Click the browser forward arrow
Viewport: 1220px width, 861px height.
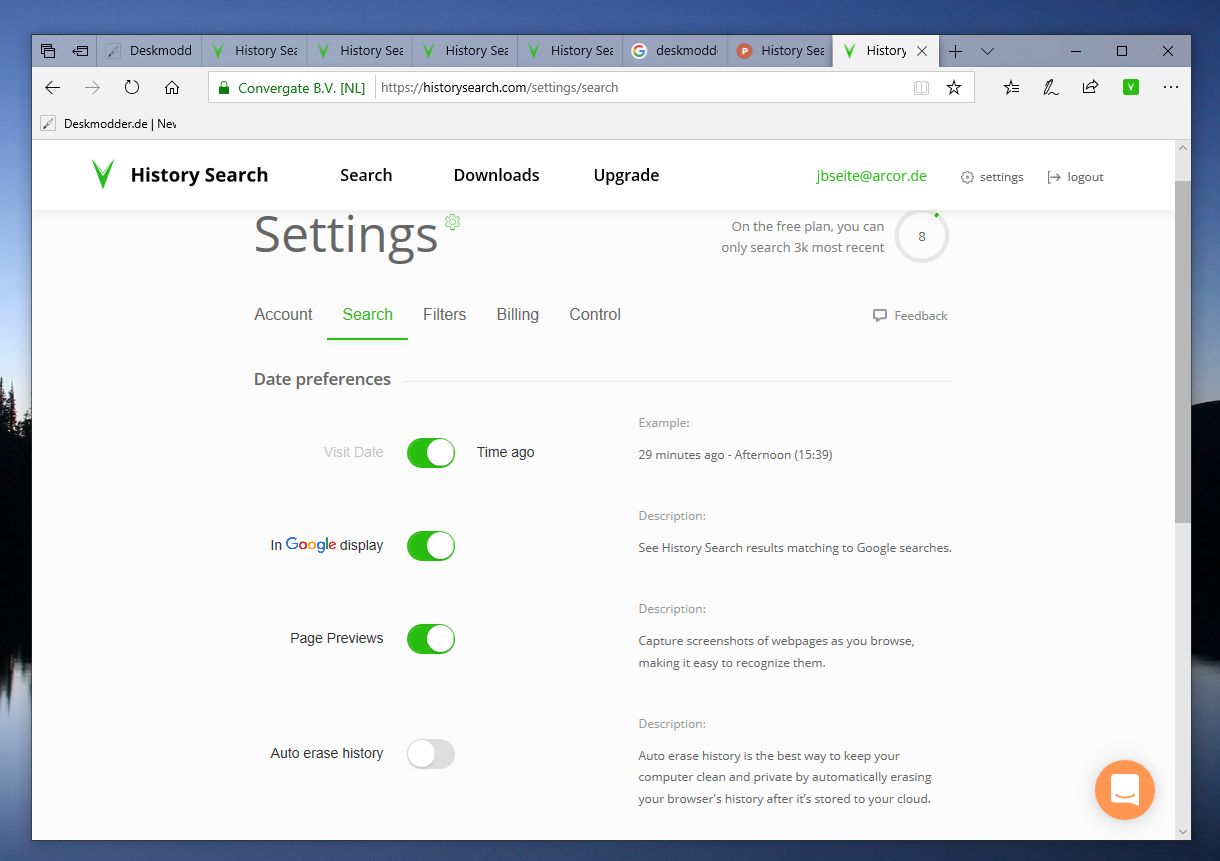pos(92,88)
